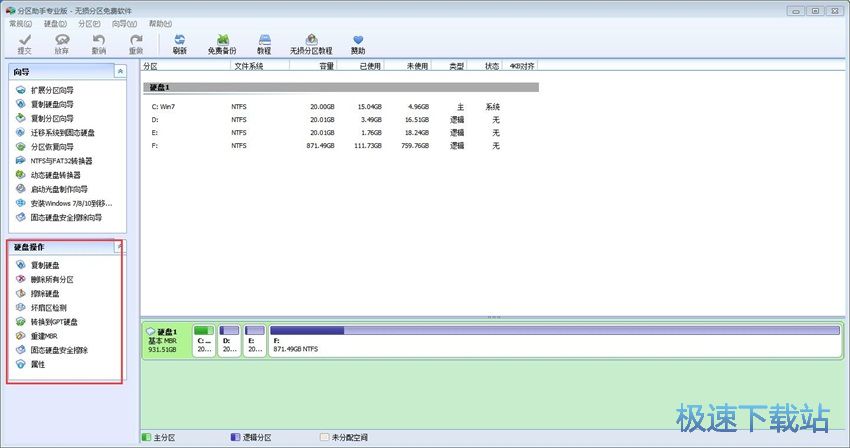This screenshot has width=850, height=448.
Task: Click the 状态 column header
Action: pyautogui.click(x=485, y=66)
